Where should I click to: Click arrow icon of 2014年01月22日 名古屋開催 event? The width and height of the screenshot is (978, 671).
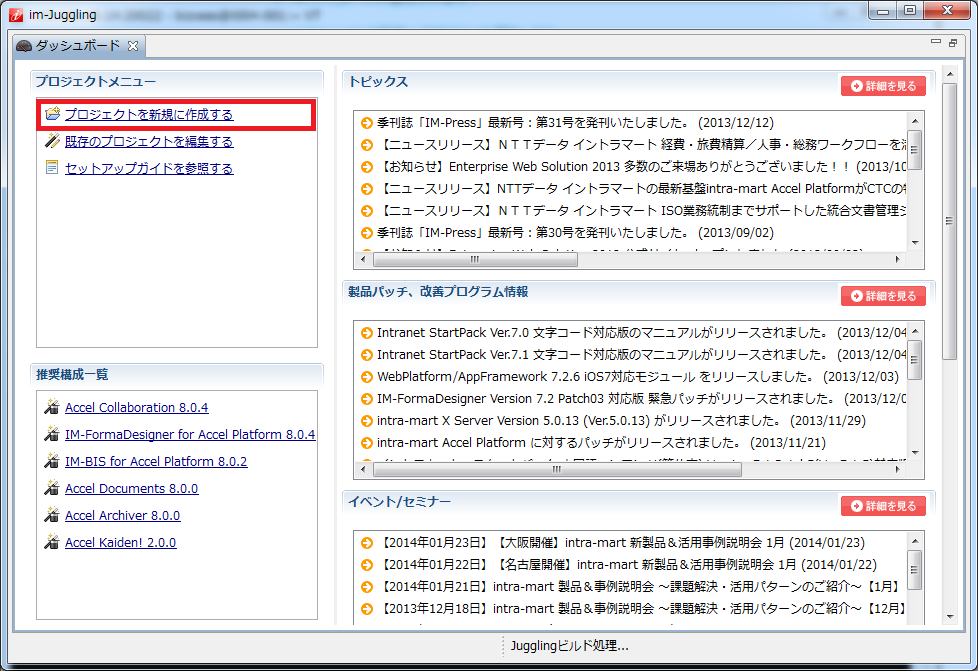(367, 565)
